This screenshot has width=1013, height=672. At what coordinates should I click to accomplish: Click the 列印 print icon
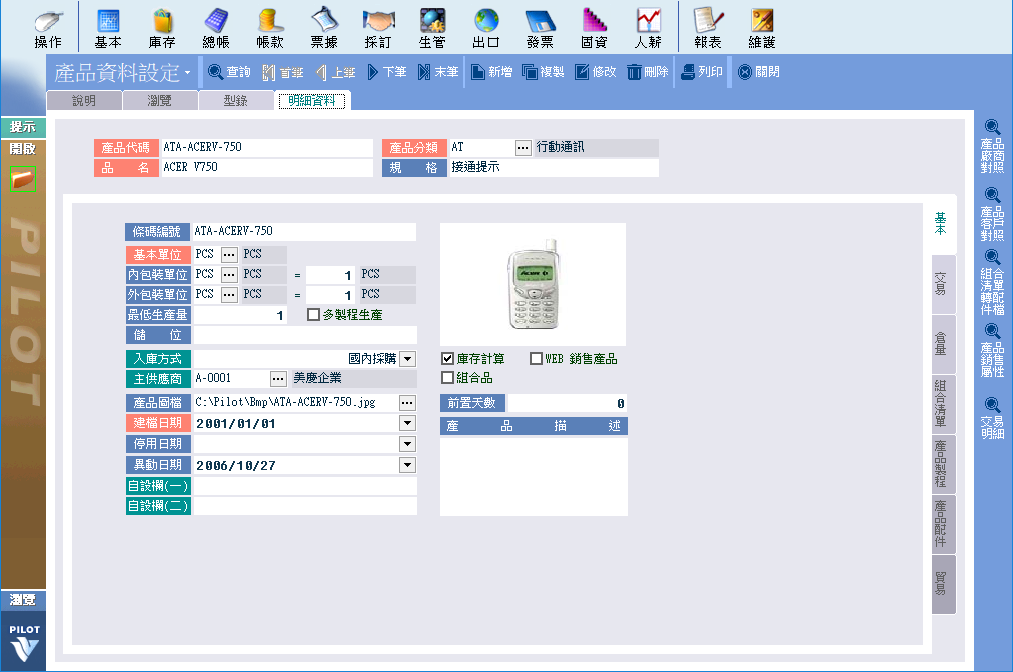click(701, 72)
